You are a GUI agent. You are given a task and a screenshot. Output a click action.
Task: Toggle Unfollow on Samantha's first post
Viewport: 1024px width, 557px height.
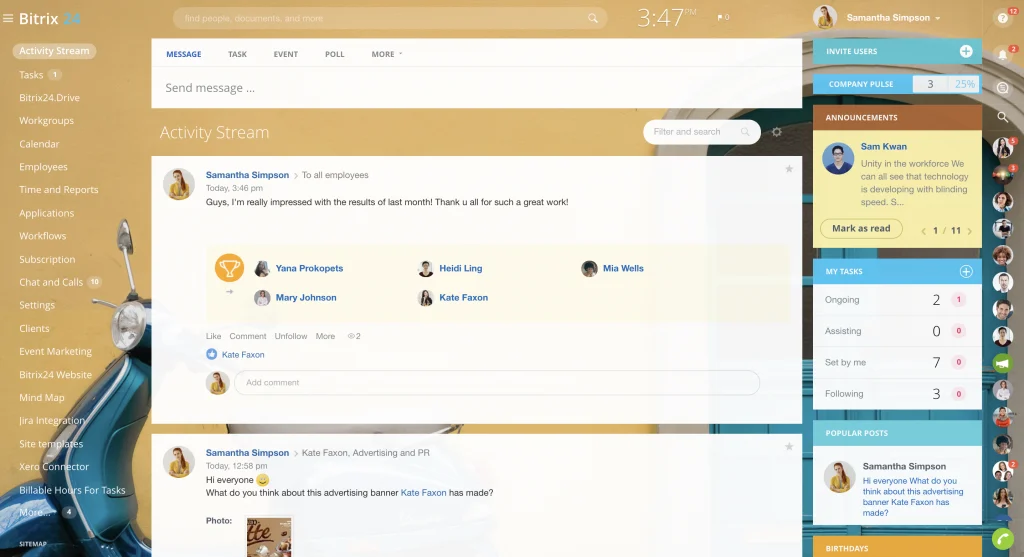tap(291, 336)
